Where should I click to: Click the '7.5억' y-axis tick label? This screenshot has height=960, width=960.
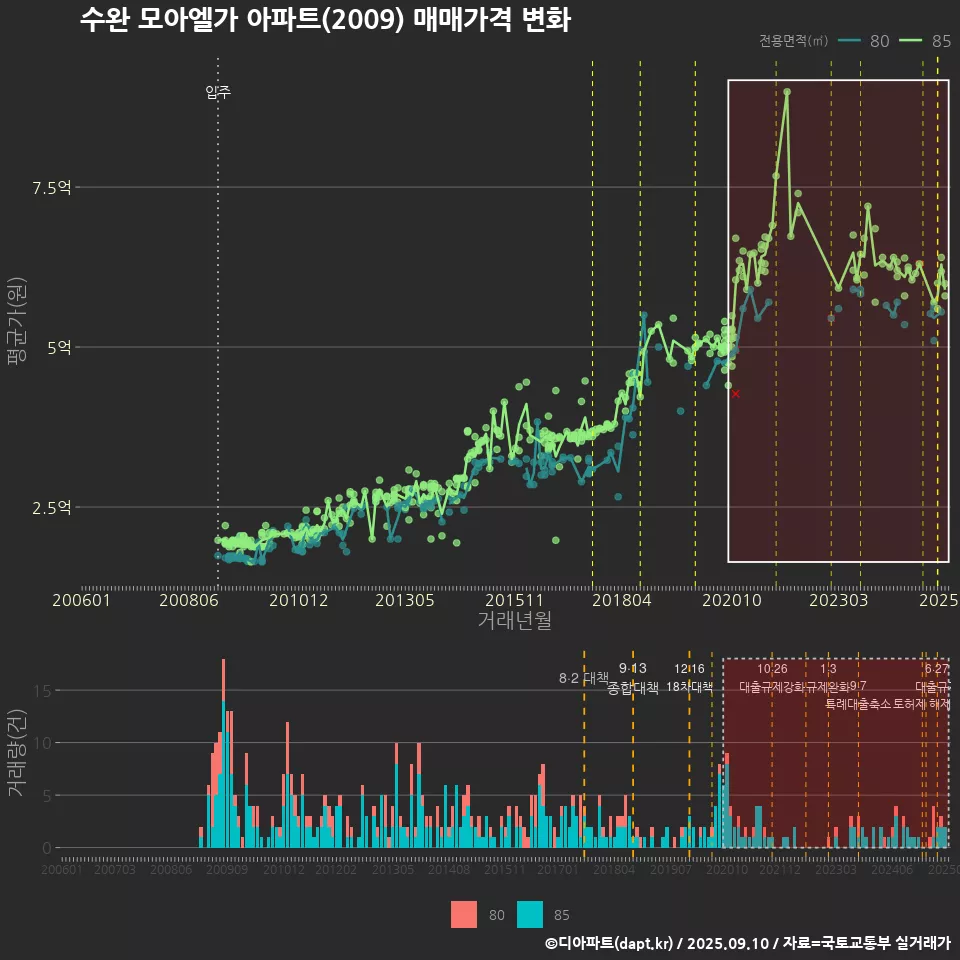[51, 187]
